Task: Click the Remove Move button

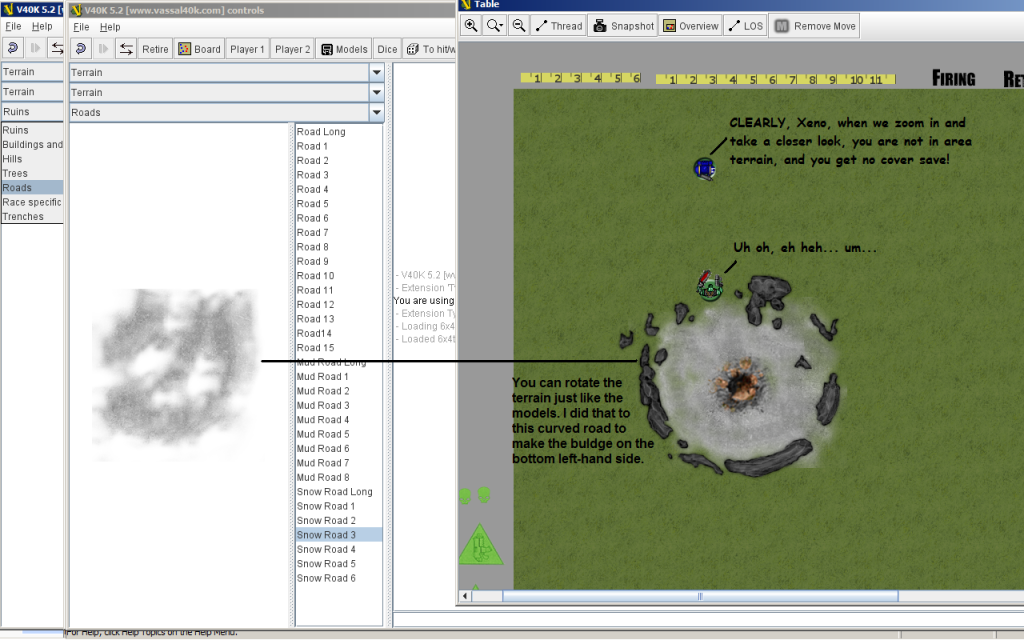Action: (x=815, y=26)
